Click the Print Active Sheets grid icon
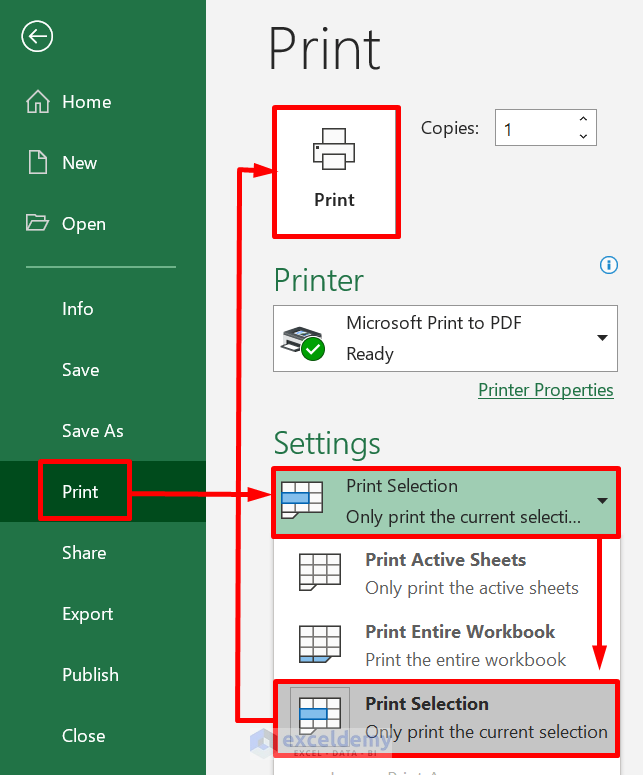Screen dimensions: 643x775 click(320, 572)
